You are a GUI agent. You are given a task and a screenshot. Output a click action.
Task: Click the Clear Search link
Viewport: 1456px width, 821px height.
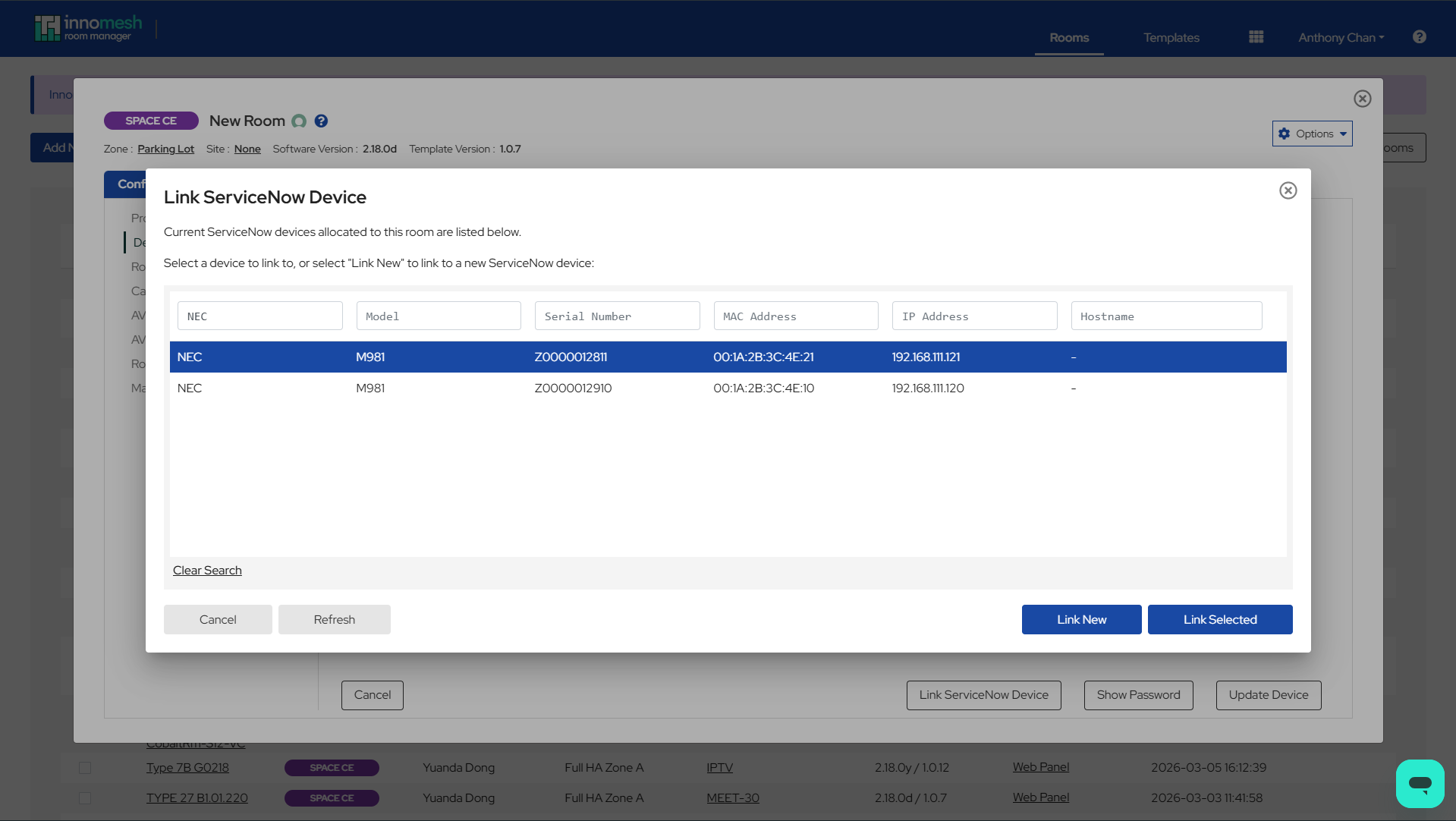[x=206, y=570]
